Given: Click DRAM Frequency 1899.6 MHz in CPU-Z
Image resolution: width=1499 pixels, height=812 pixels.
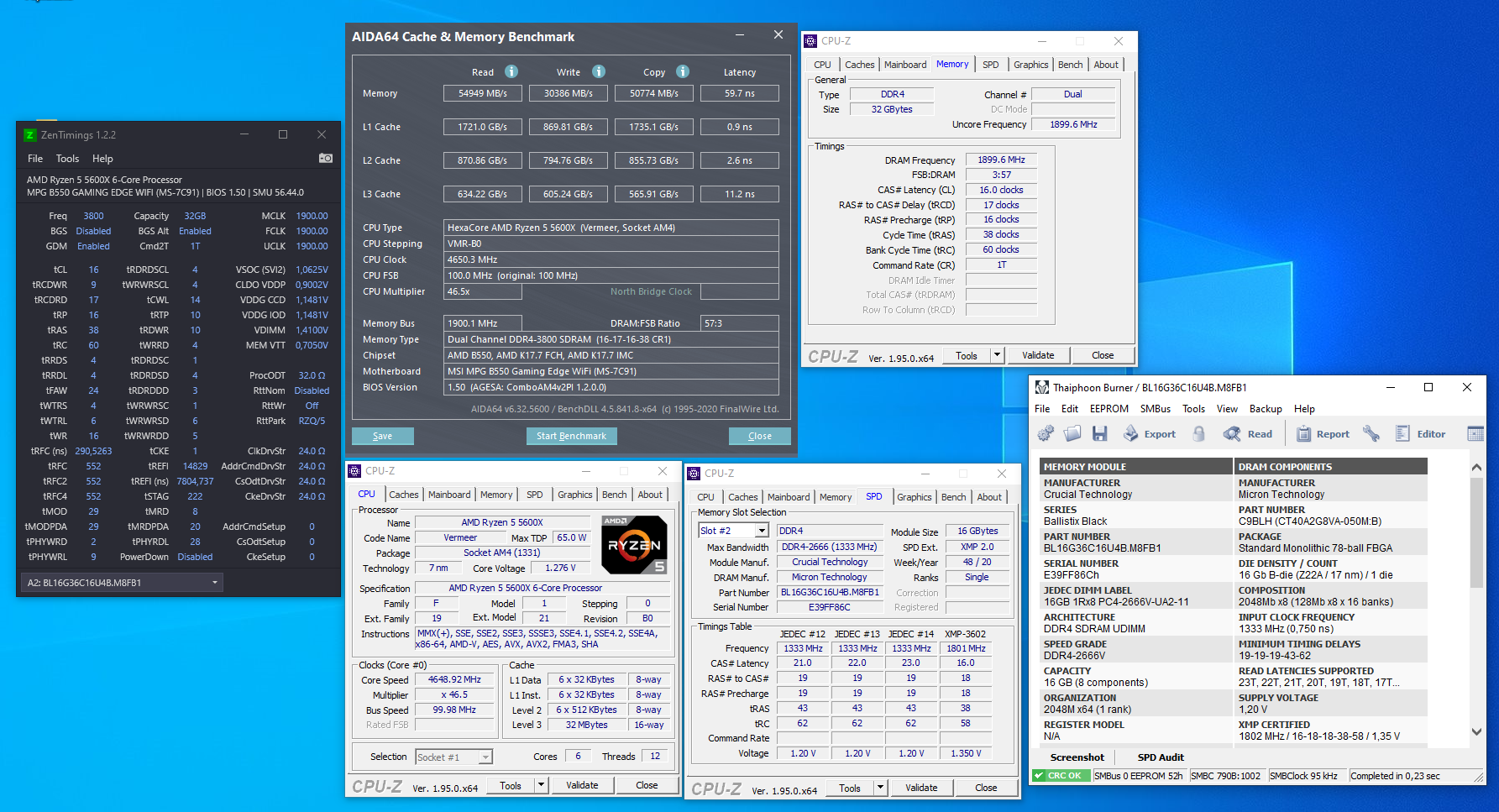Looking at the screenshot, I should point(1001,160).
